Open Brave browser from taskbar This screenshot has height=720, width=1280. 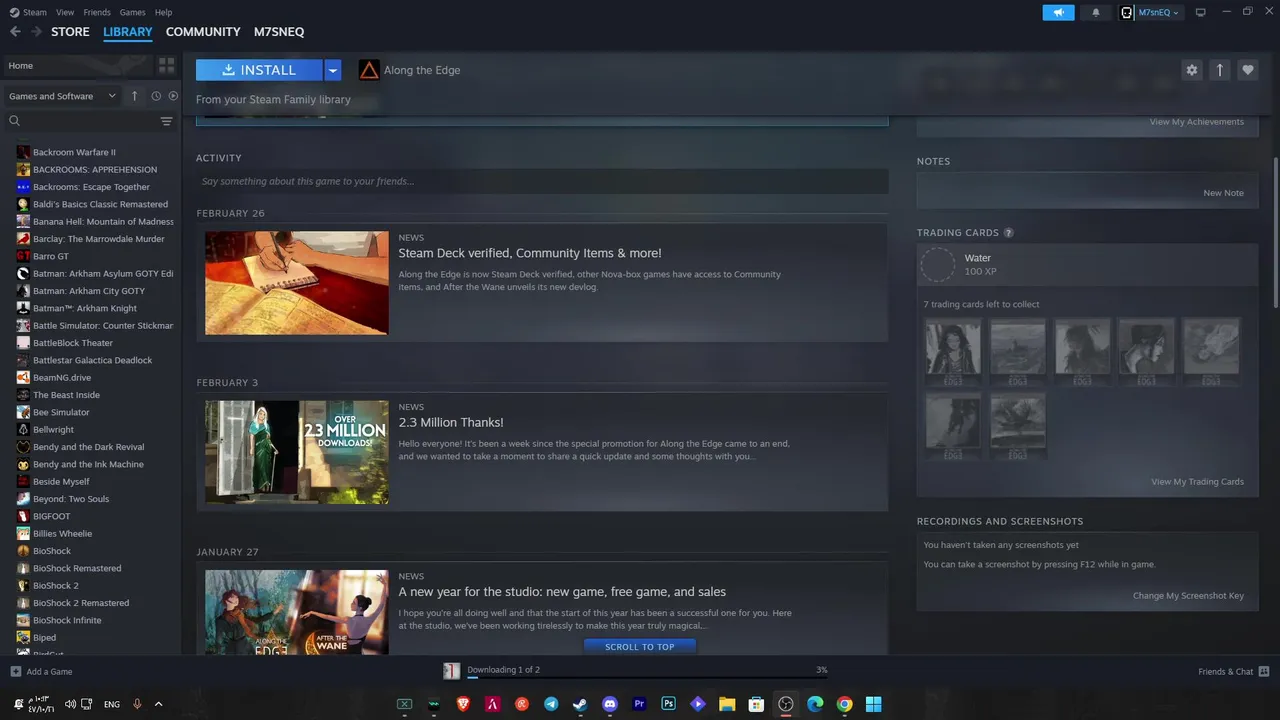(463, 704)
